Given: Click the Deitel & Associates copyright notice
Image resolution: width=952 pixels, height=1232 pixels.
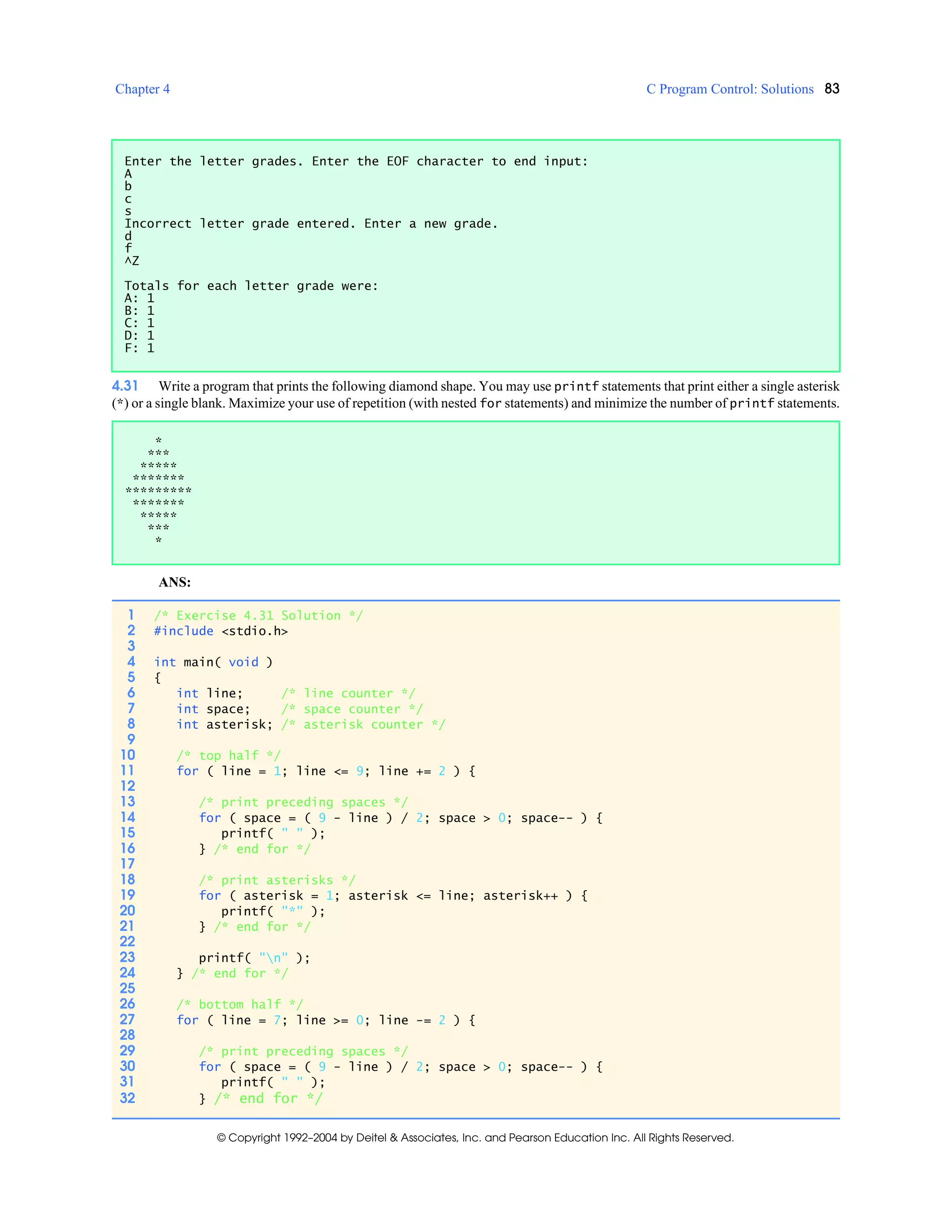Looking at the screenshot, I should [476, 1137].
